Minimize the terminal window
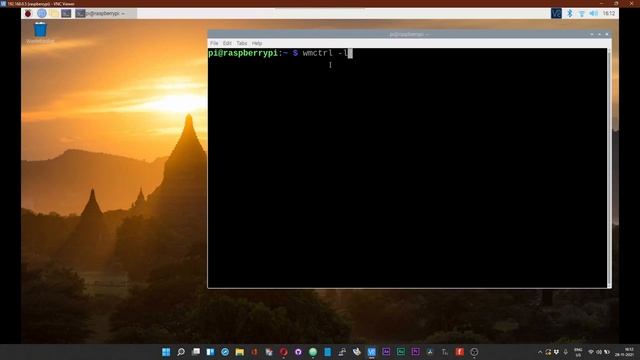Viewport: 640px width, 360px height. coord(592,34)
